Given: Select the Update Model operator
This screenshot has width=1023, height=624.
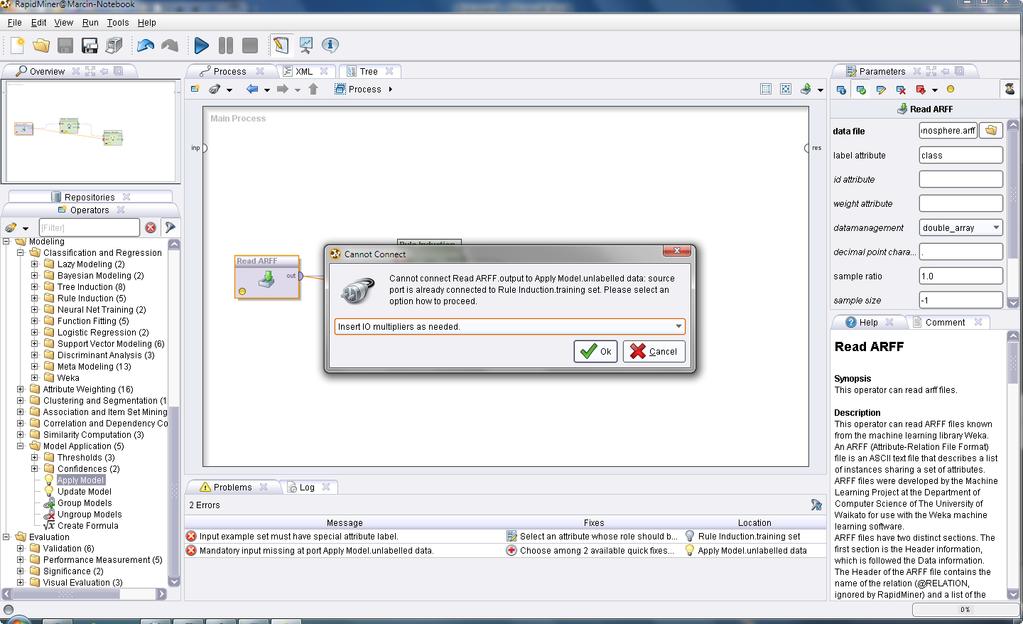Looking at the screenshot, I should pos(84,491).
